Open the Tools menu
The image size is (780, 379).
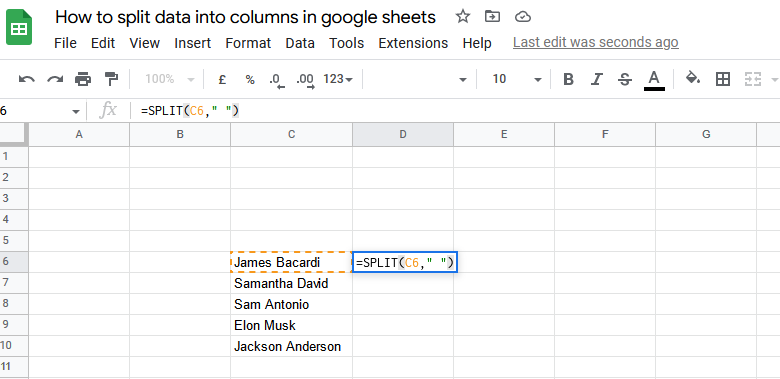347,43
